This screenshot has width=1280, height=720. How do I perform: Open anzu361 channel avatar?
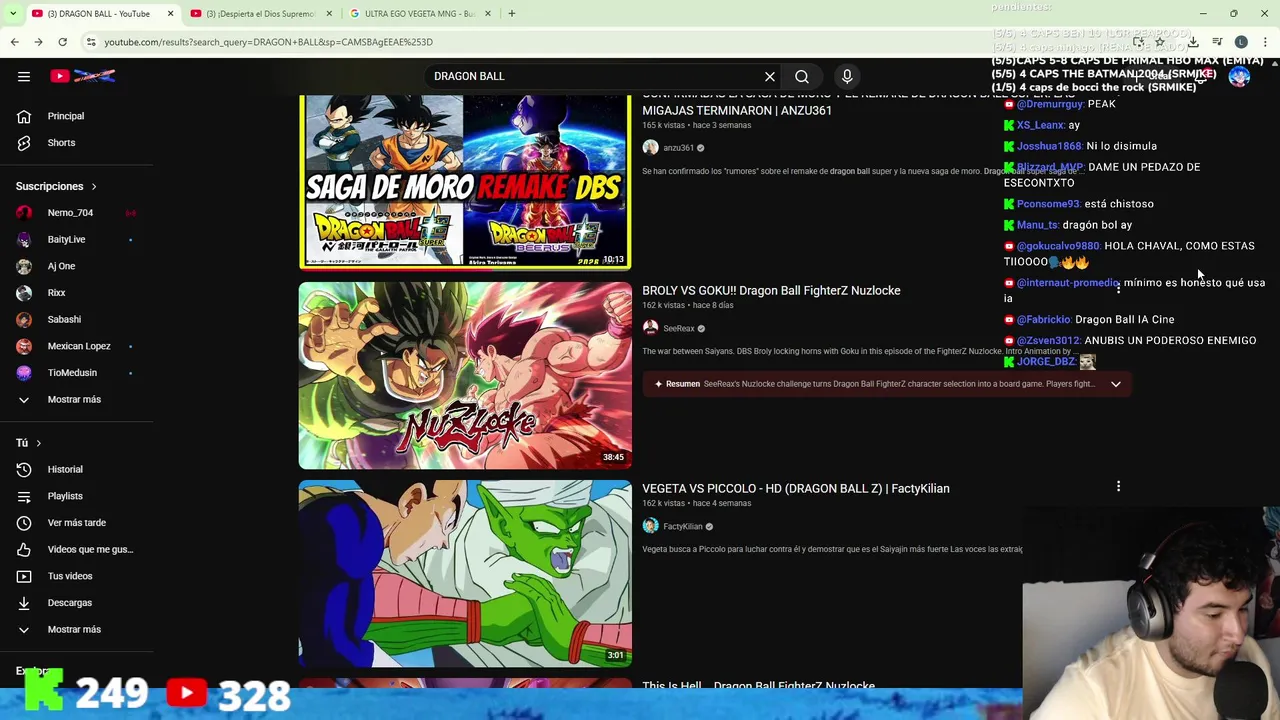click(x=650, y=148)
